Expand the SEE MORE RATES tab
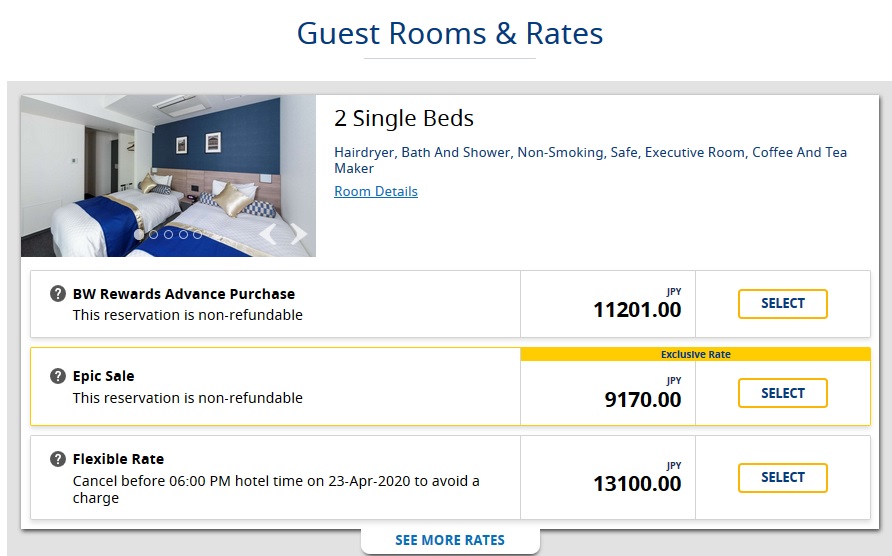The image size is (892, 556). pos(450,540)
